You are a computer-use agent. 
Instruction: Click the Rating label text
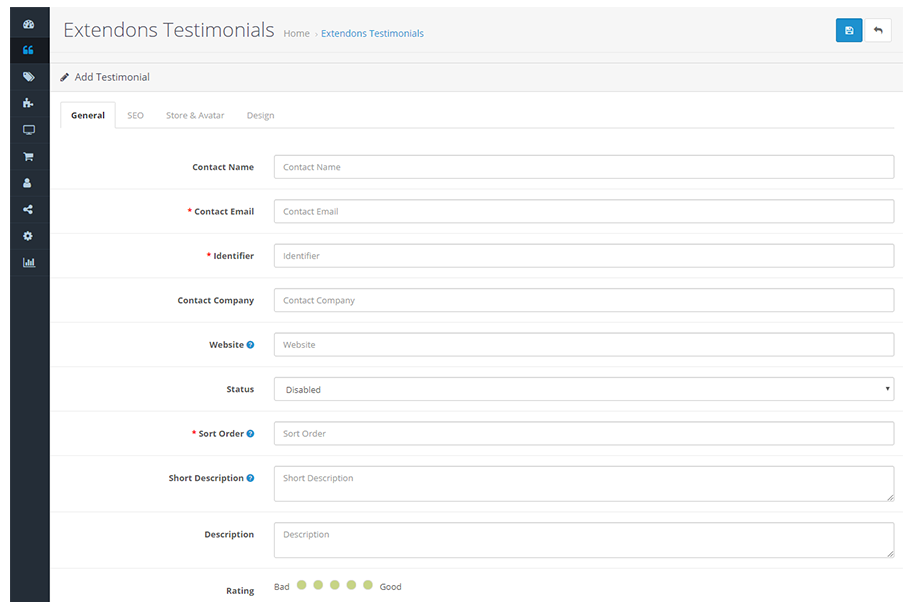[x=240, y=591]
